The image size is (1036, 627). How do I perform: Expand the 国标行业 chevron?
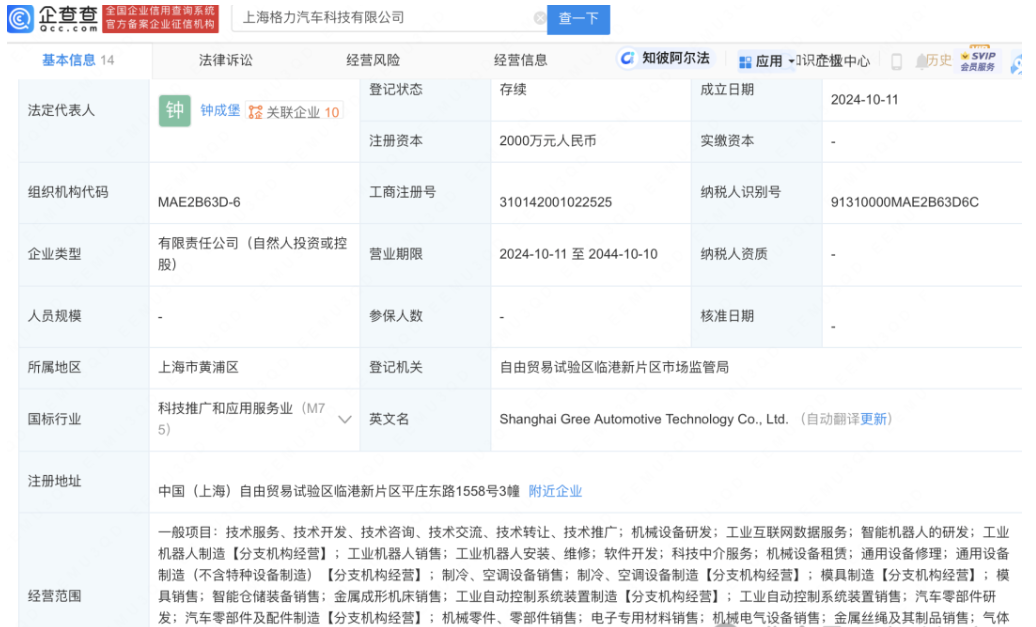(x=344, y=420)
